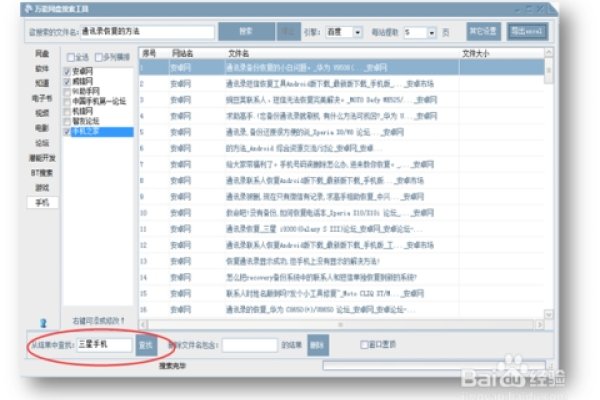This screenshot has width=600, height=400.
Task: Switch to the 网盘 category tab
Action: (x=42, y=54)
